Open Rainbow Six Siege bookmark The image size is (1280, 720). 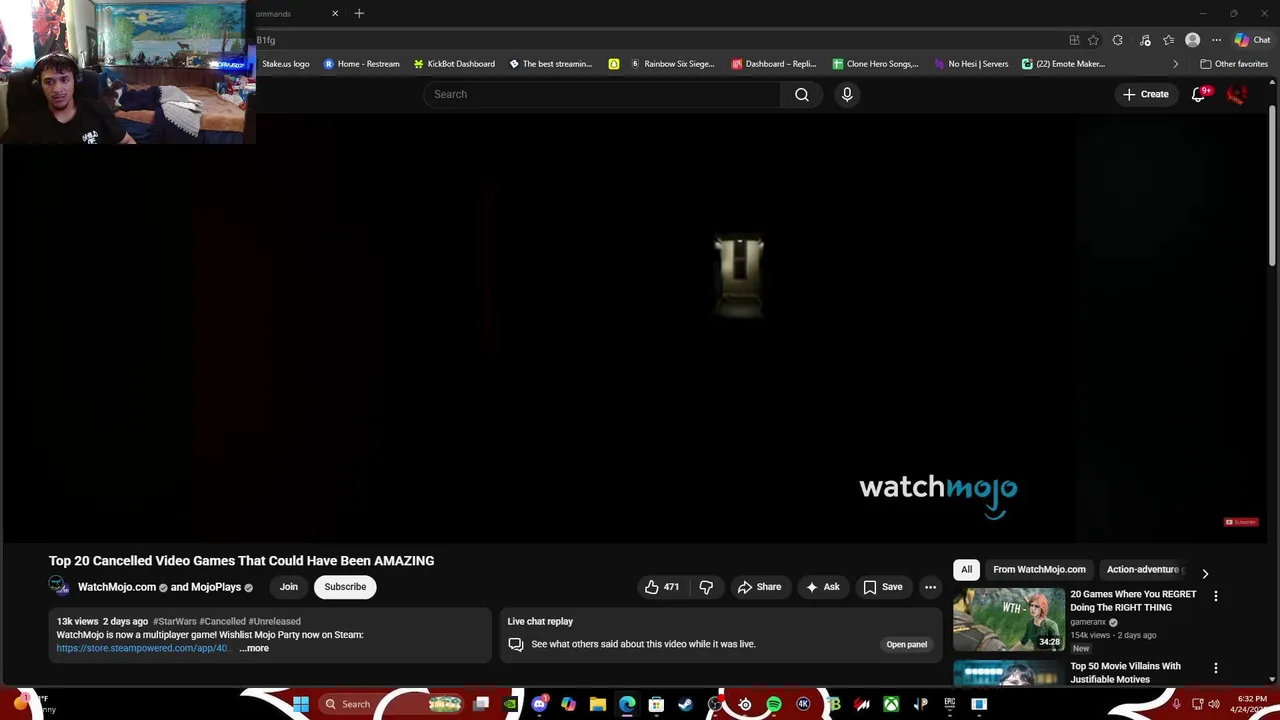[672, 64]
